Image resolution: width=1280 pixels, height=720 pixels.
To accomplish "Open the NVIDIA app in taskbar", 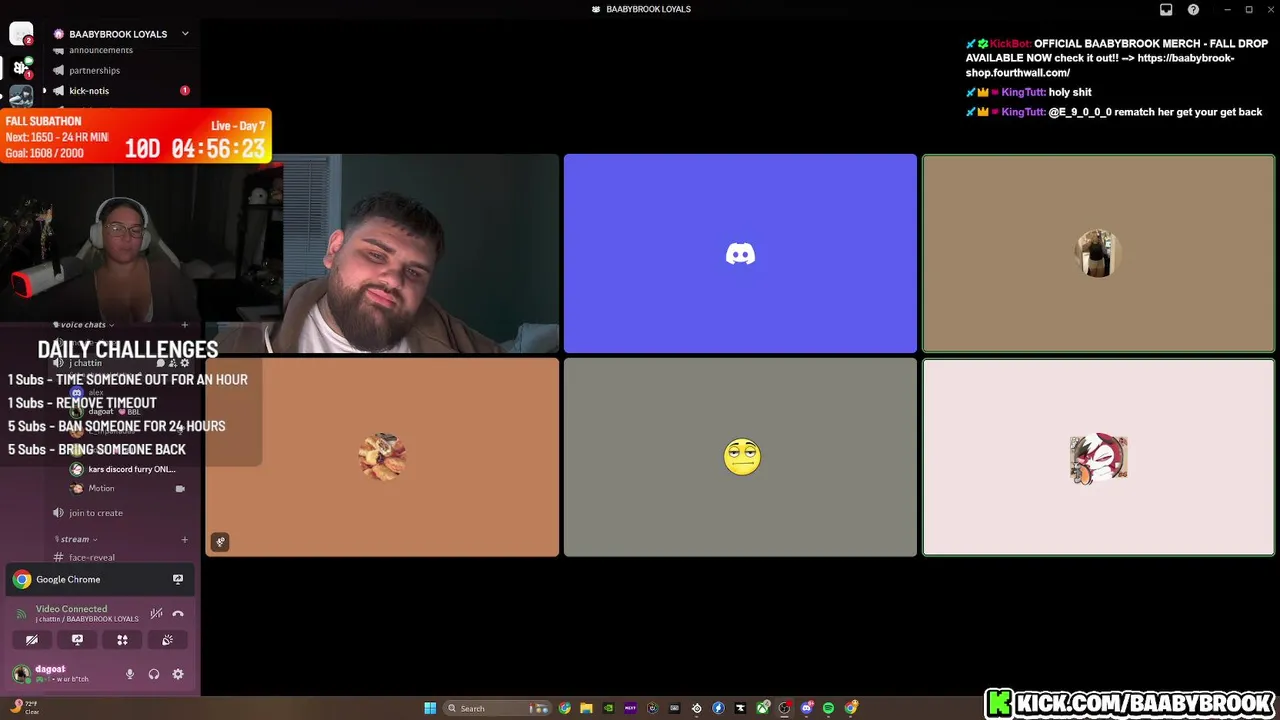I will pos(608,708).
